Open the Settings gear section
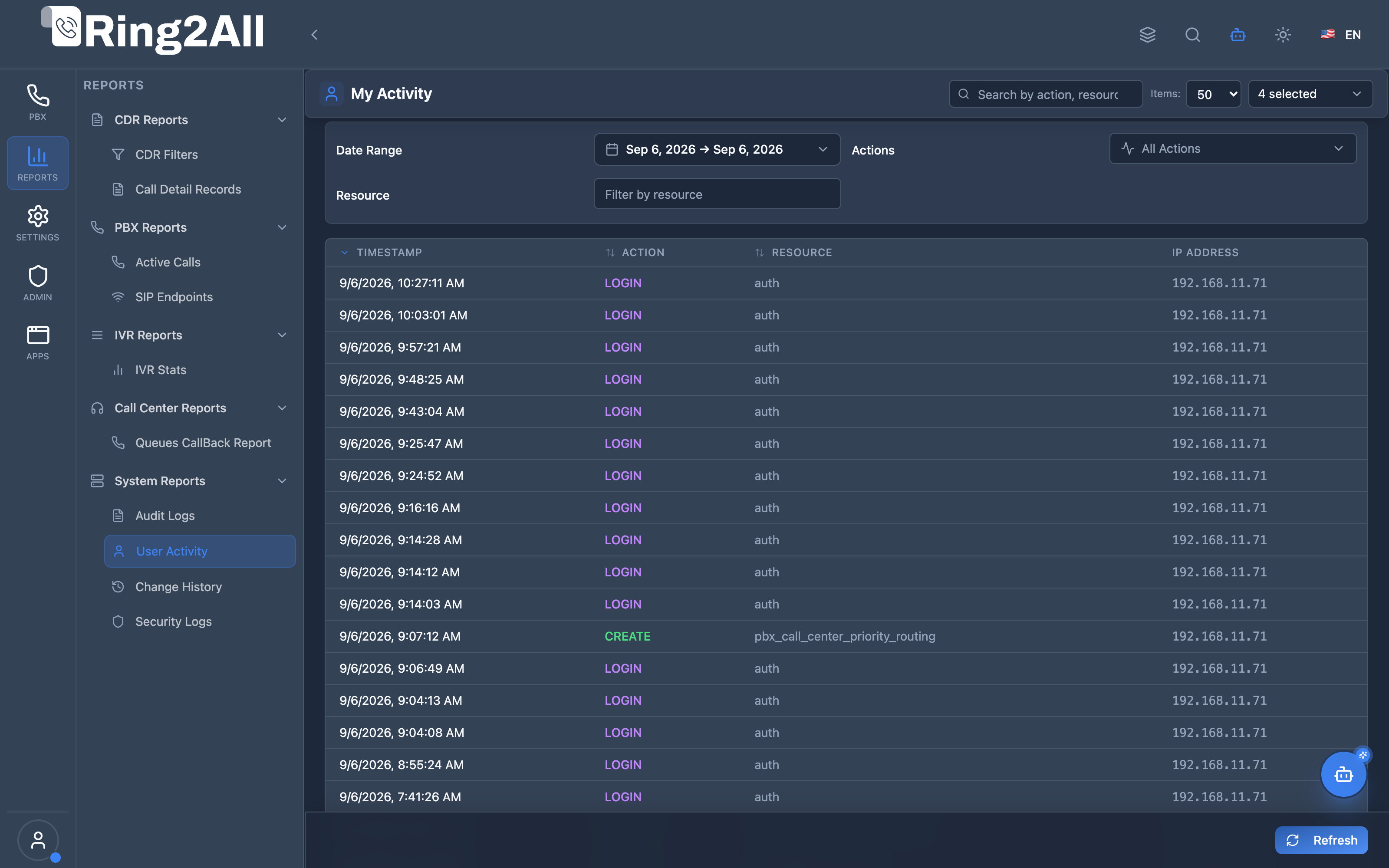Screen dimensions: 1389x868 [38, 223]
